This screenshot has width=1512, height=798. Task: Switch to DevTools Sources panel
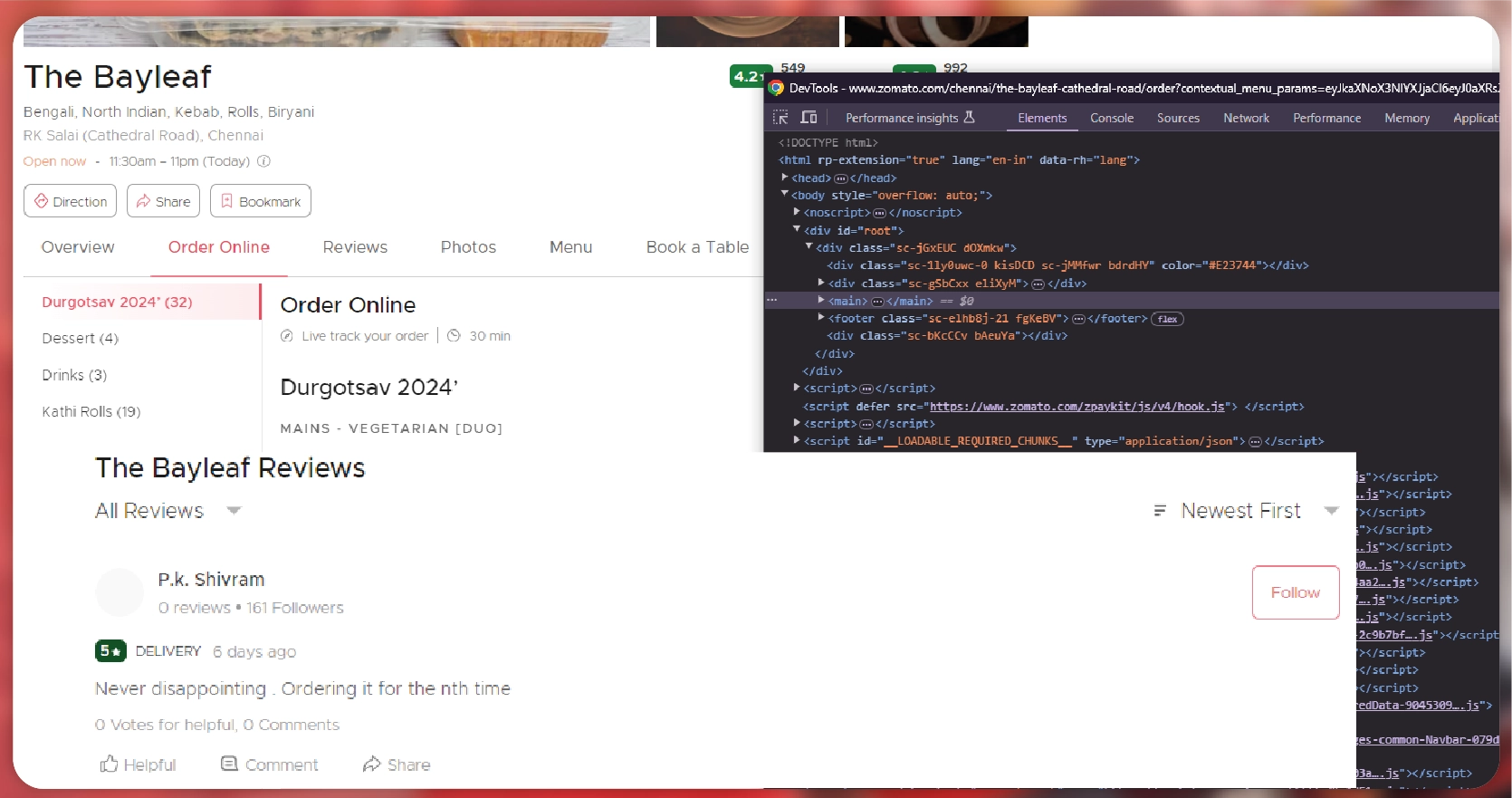(x=1178, y=118)
